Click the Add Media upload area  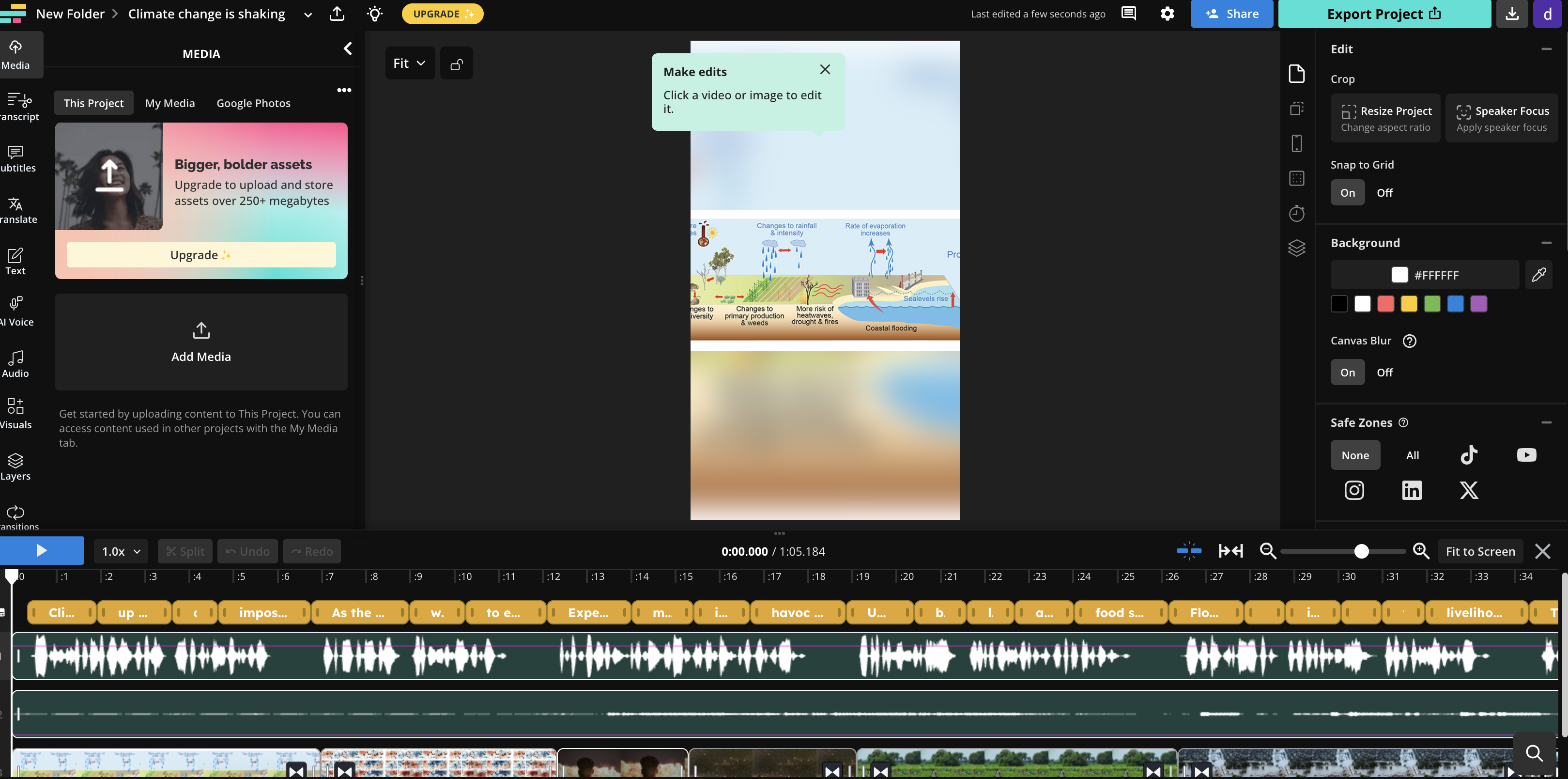(x=201, y=342)
